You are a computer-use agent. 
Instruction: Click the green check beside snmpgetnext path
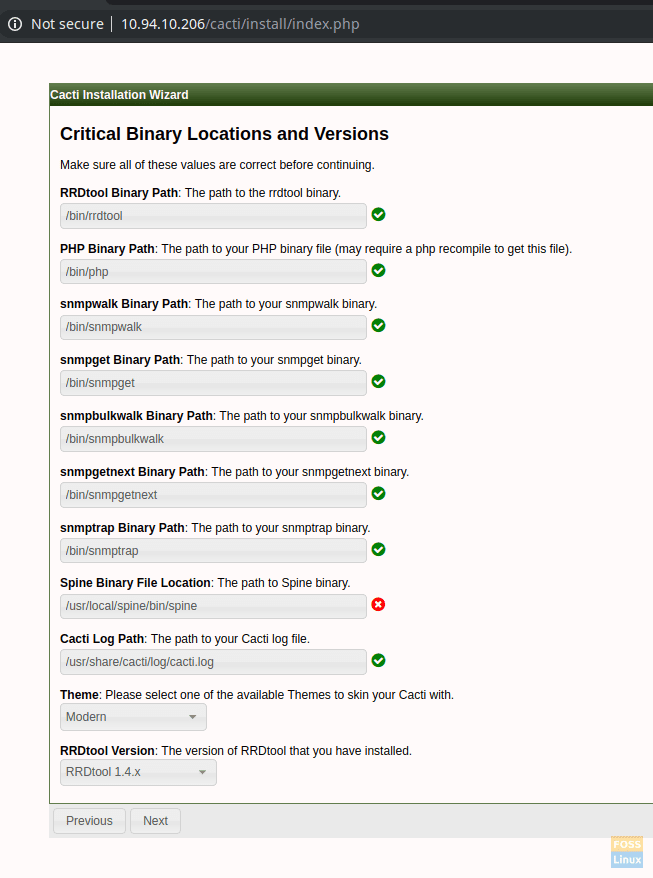tap(379, 493)
